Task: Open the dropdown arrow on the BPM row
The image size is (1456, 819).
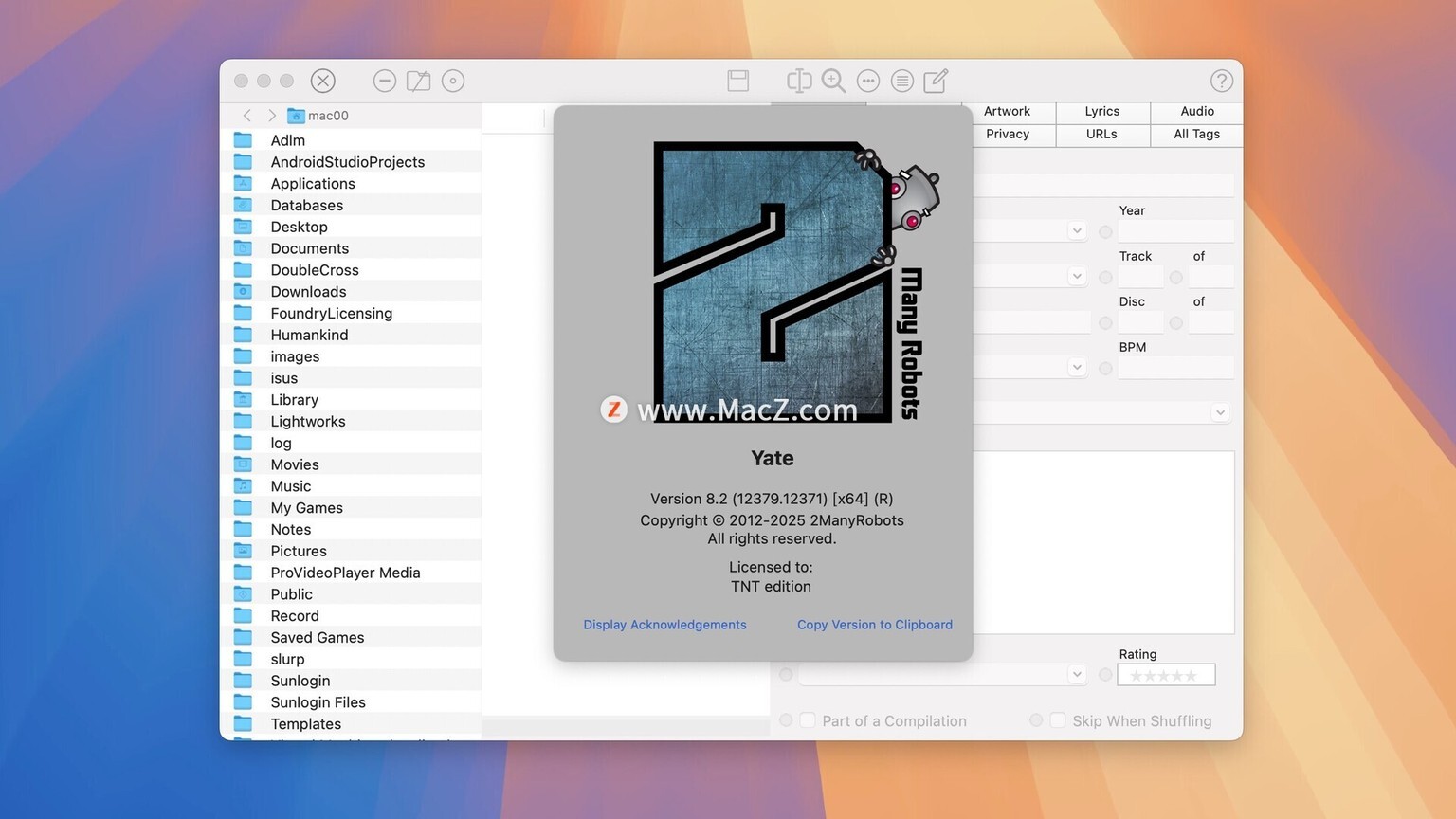Action: pyautogui.click(x=1077, y=367)
